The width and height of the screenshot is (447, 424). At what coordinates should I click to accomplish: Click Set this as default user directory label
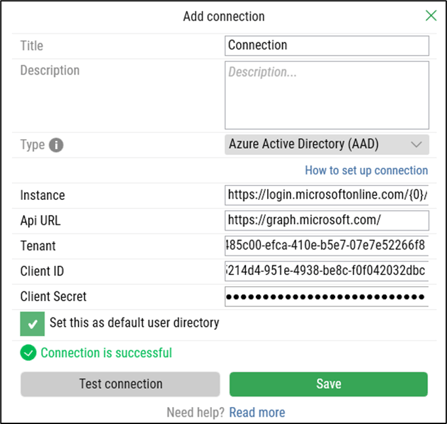point(134,323)
